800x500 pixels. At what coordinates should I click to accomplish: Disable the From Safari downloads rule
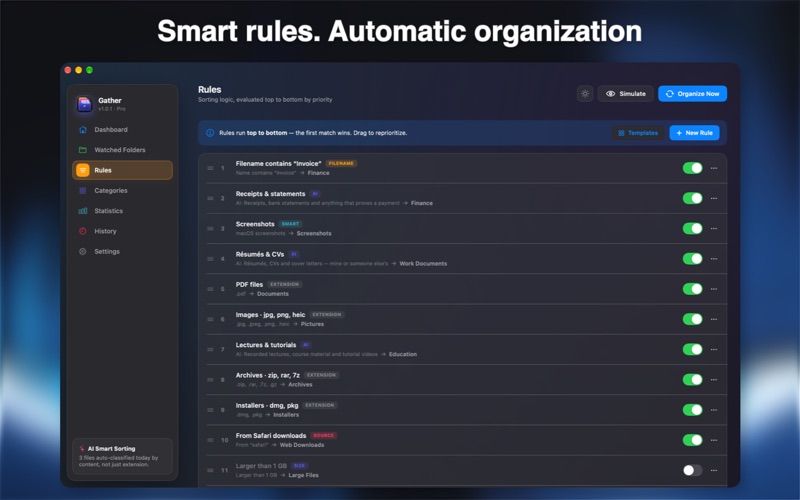point(692,440)
